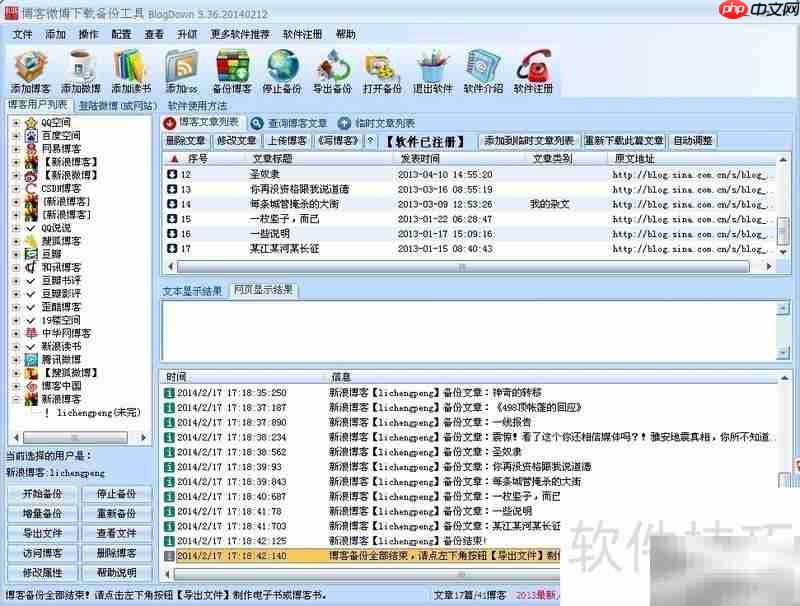Click the 打开备份 toolbar icon
800x606 pixels.
click(x=382, y=65)
